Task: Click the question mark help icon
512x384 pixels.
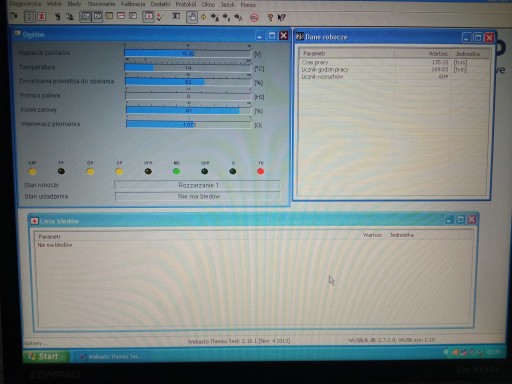Action: click(270, 17)
